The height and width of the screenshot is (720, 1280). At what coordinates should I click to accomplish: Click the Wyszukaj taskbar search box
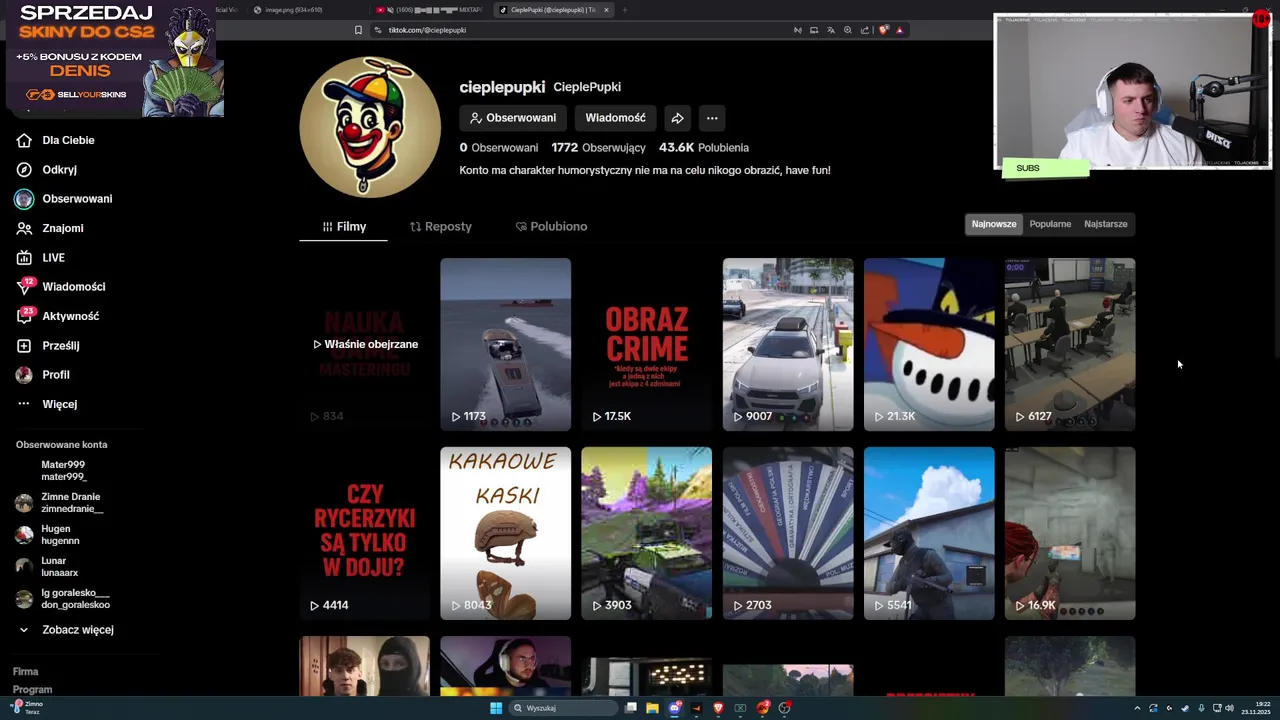[x=563, y=708]
